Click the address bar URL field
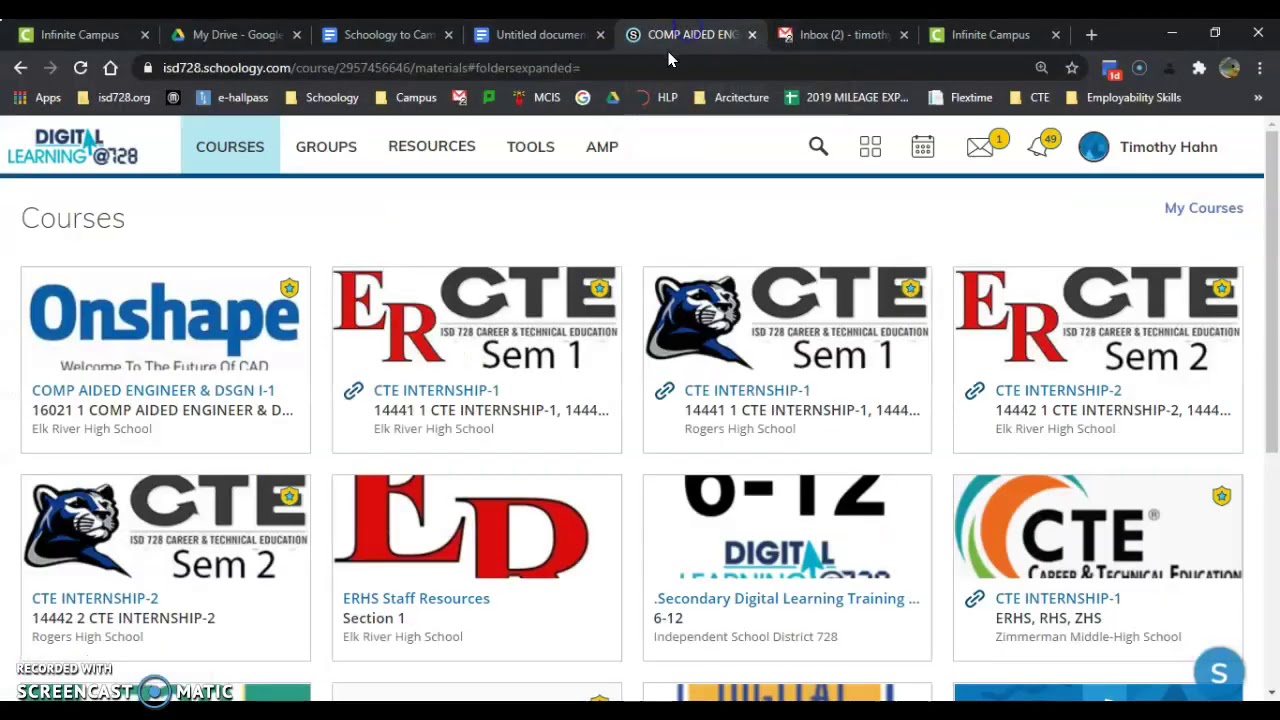1280x720 pixels. pyautogui.click(x=590, y=68)
